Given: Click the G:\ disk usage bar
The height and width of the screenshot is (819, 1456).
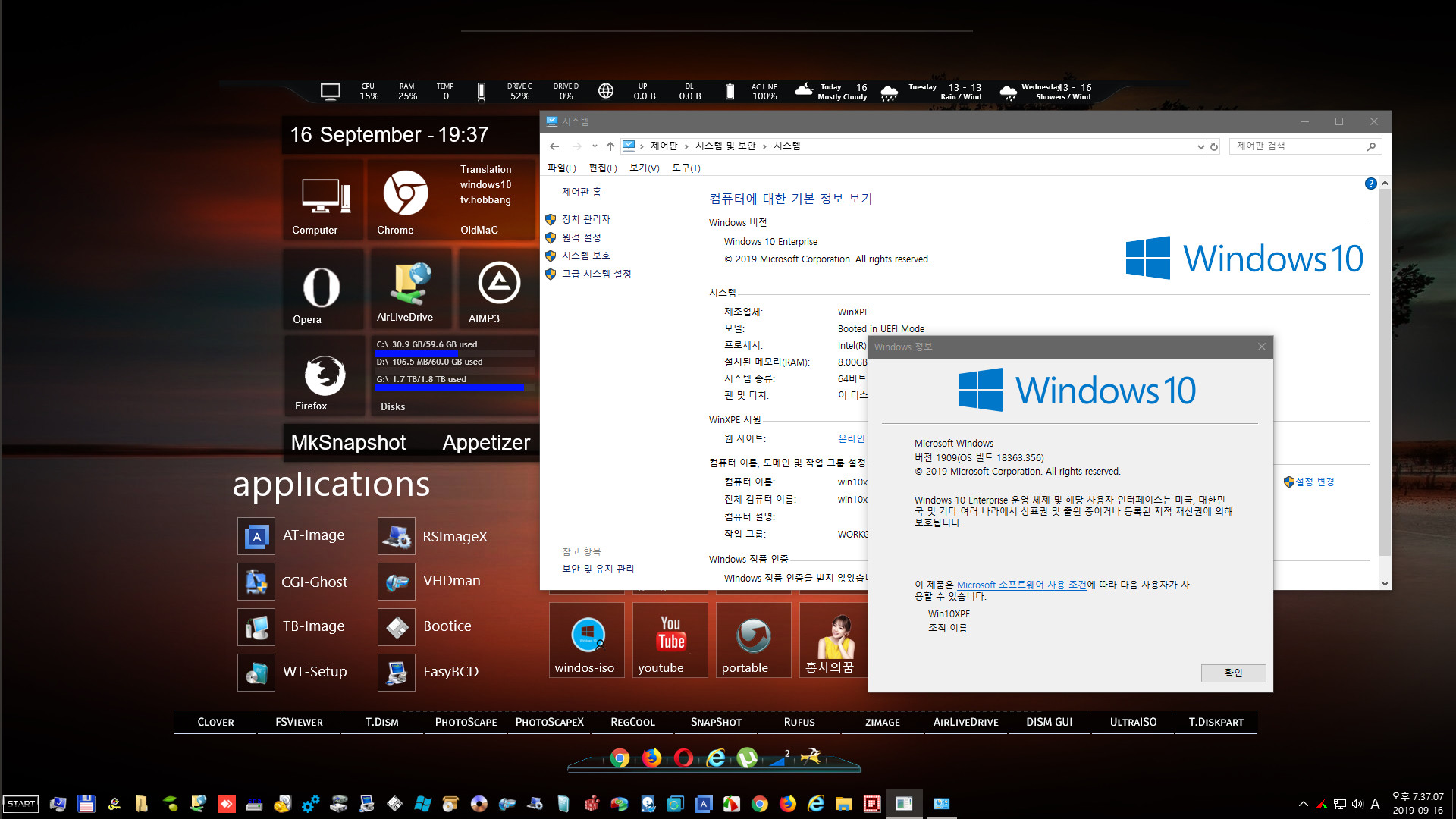Looking at the screenshot, I should (x=455, y=388).
